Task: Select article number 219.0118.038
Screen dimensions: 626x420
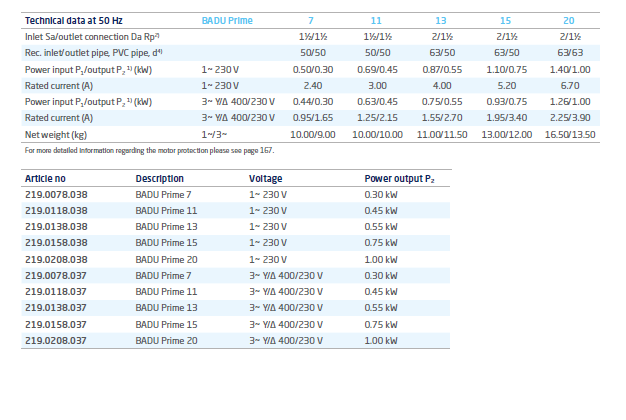Action: pos(56,211)
